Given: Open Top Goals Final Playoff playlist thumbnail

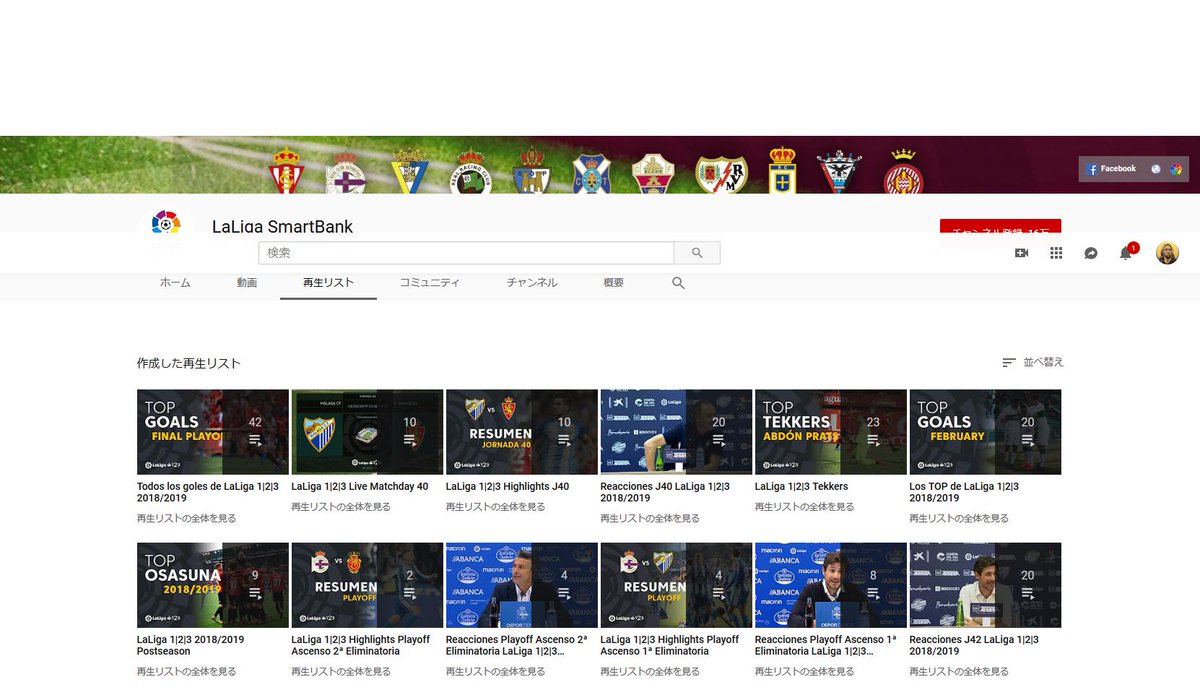Looking at the screenshot, I should pos(213,432).
